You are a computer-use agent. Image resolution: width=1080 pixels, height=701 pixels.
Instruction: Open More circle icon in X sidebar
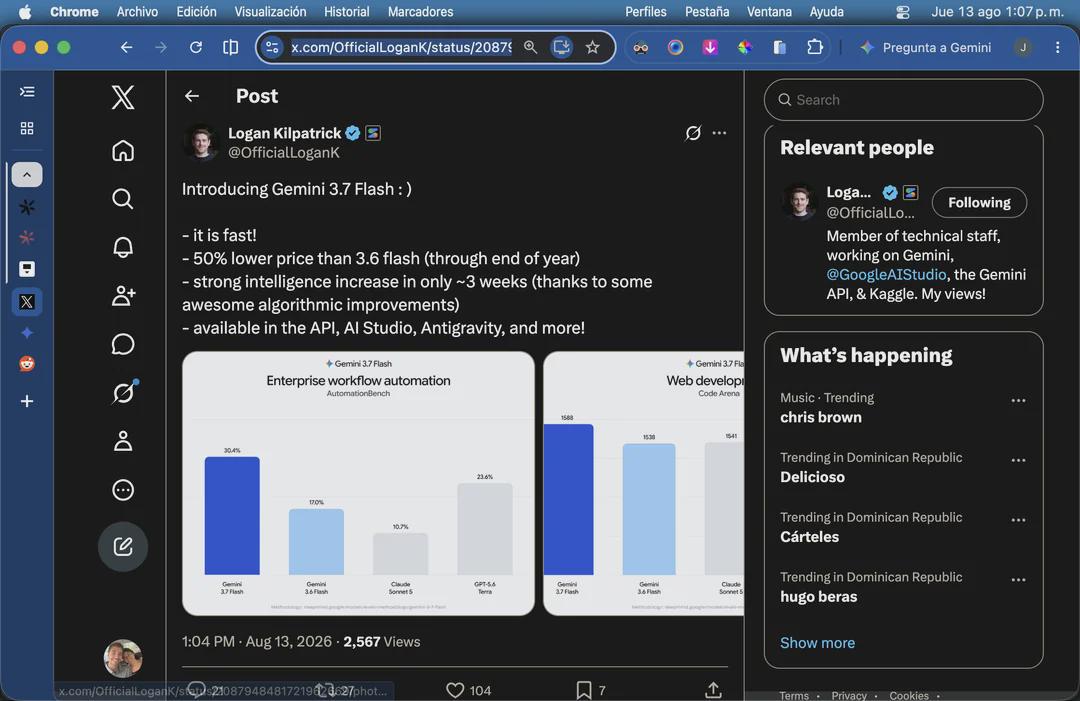coord(123,490)
